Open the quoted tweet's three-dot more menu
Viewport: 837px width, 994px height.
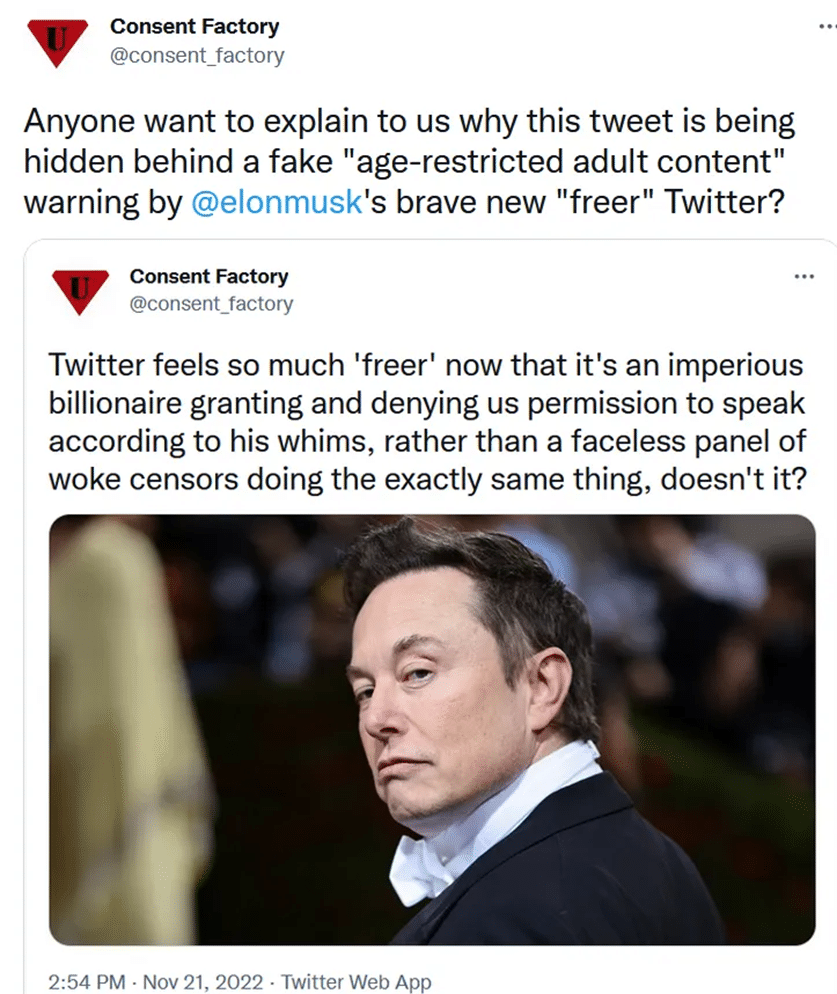tap(804, 276)
